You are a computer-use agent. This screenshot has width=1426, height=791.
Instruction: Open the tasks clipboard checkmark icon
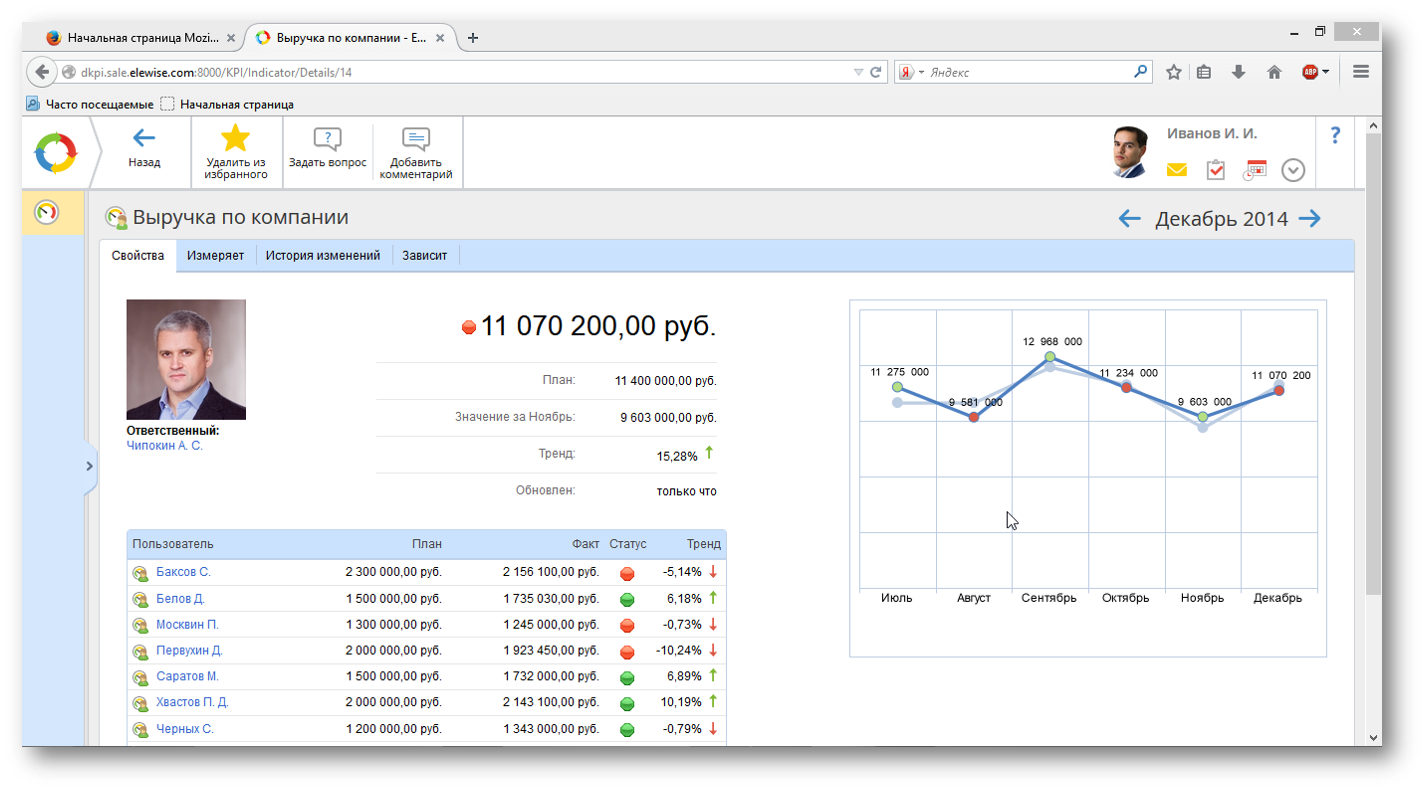click(x=1216, y=170)
